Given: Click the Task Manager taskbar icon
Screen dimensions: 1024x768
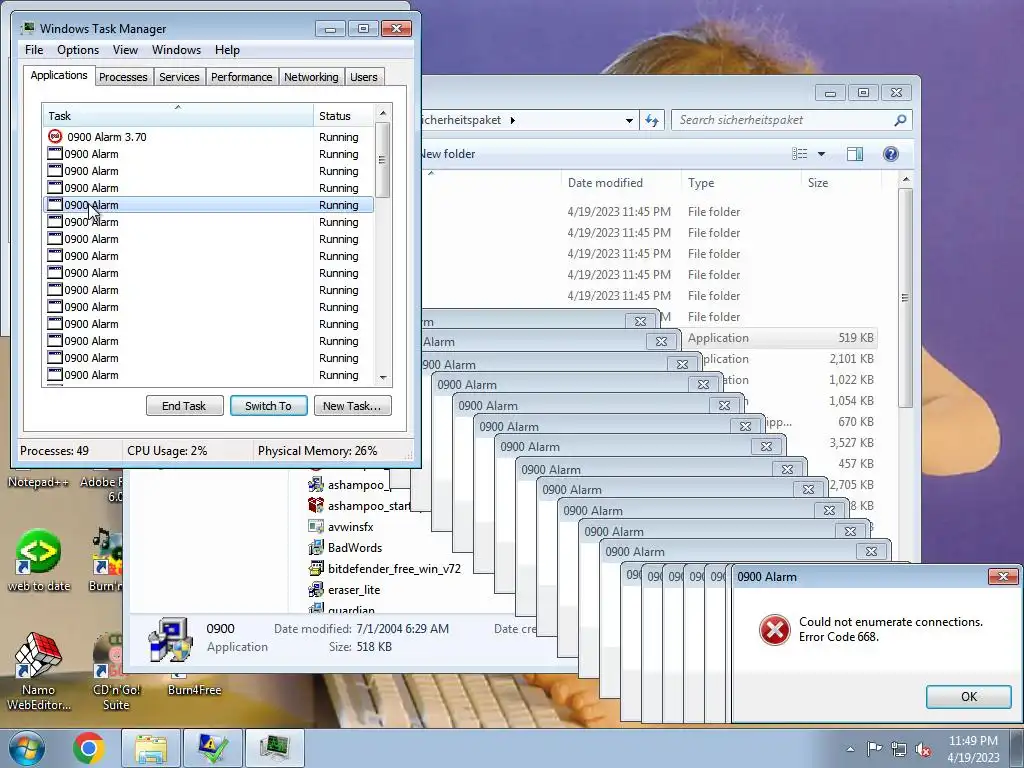Looking at the screenshot, I should [x=275, y=748].
